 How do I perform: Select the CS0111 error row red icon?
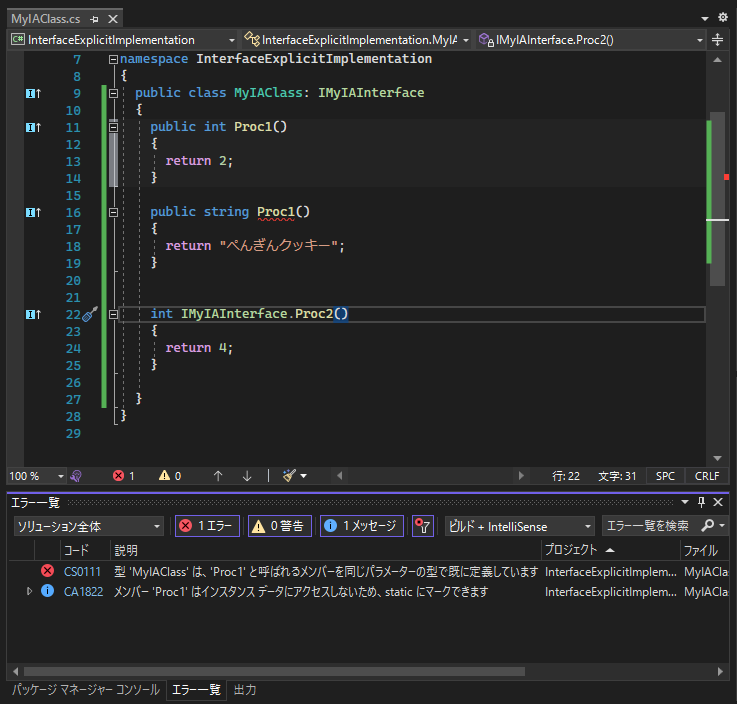(47, 571)
